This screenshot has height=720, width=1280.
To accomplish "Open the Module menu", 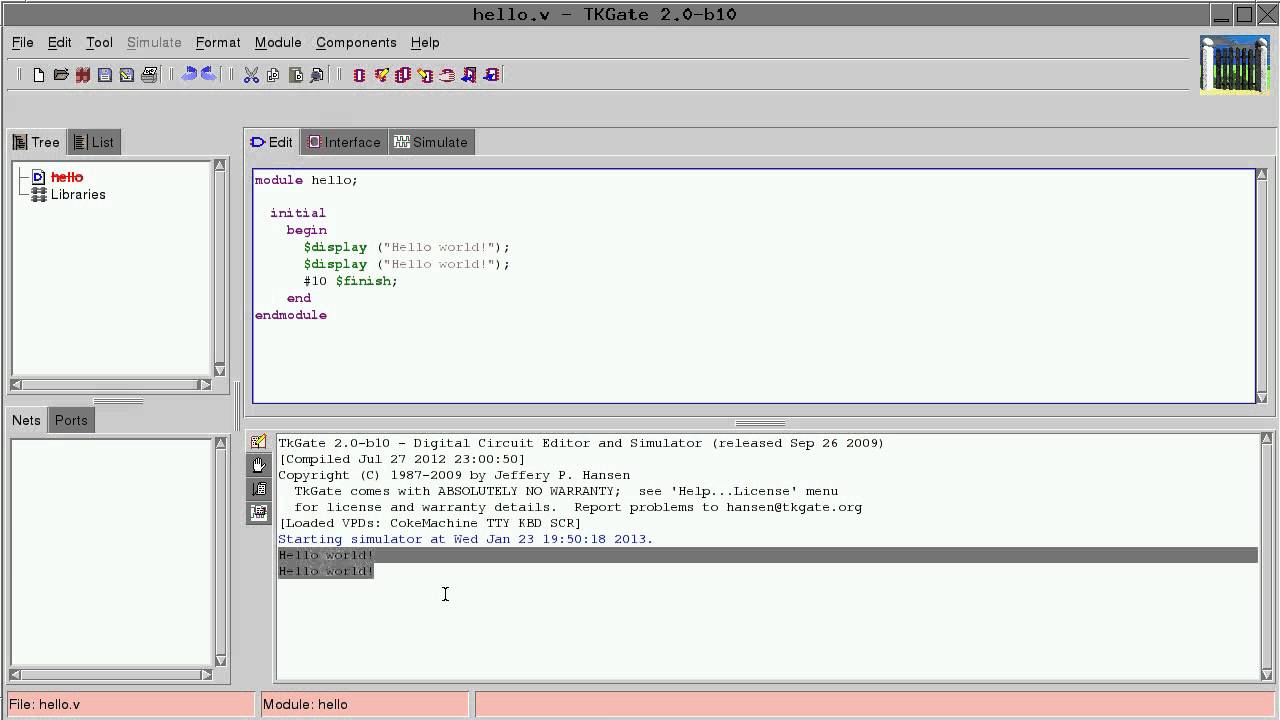I will point(278,42).
